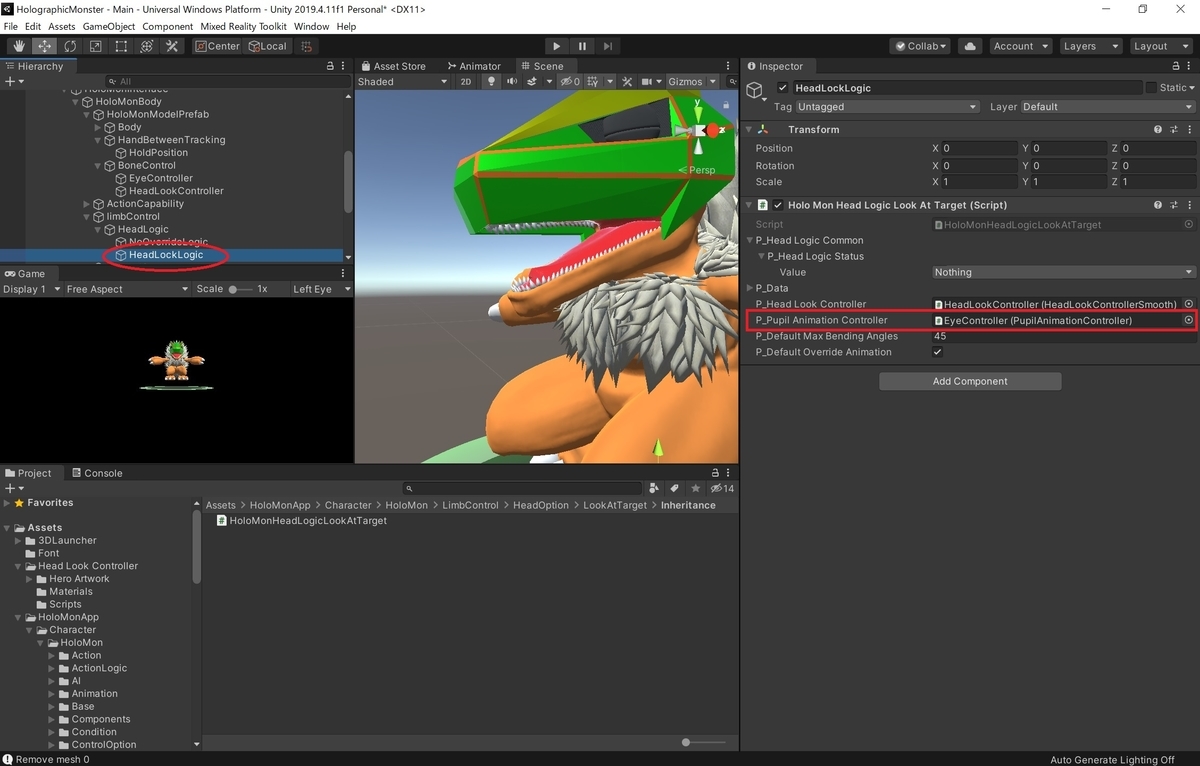Switch to the Animator tab
This screenshot has height=766, width=1200.
[474, 66]
